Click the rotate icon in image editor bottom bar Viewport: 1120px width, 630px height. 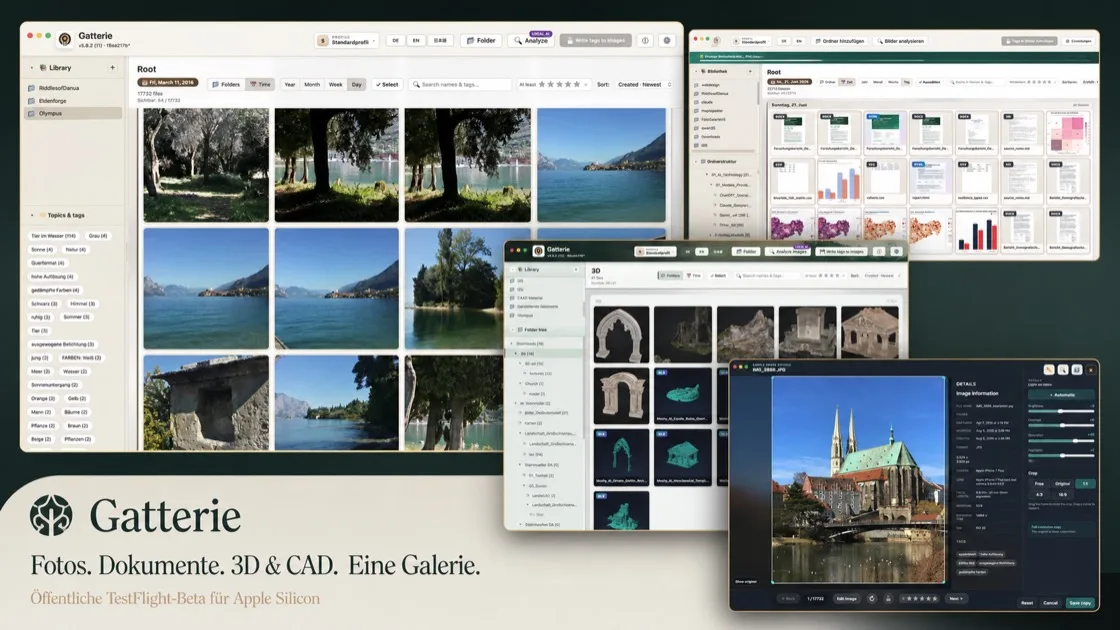871,599
